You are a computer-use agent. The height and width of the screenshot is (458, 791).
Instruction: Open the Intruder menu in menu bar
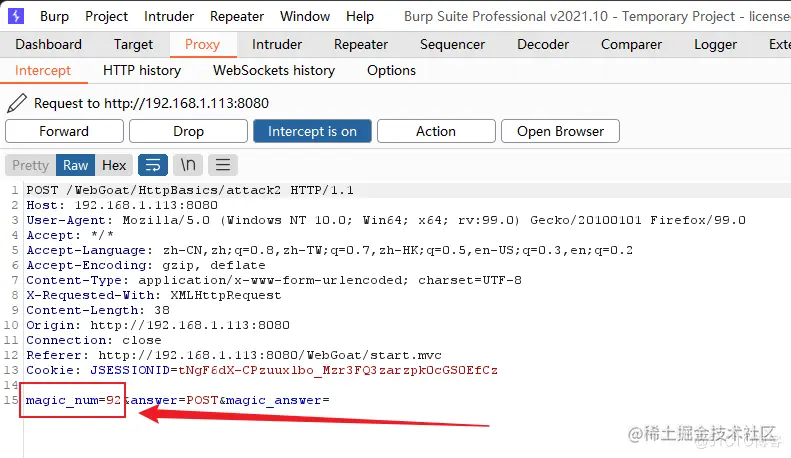coord(168,16)
